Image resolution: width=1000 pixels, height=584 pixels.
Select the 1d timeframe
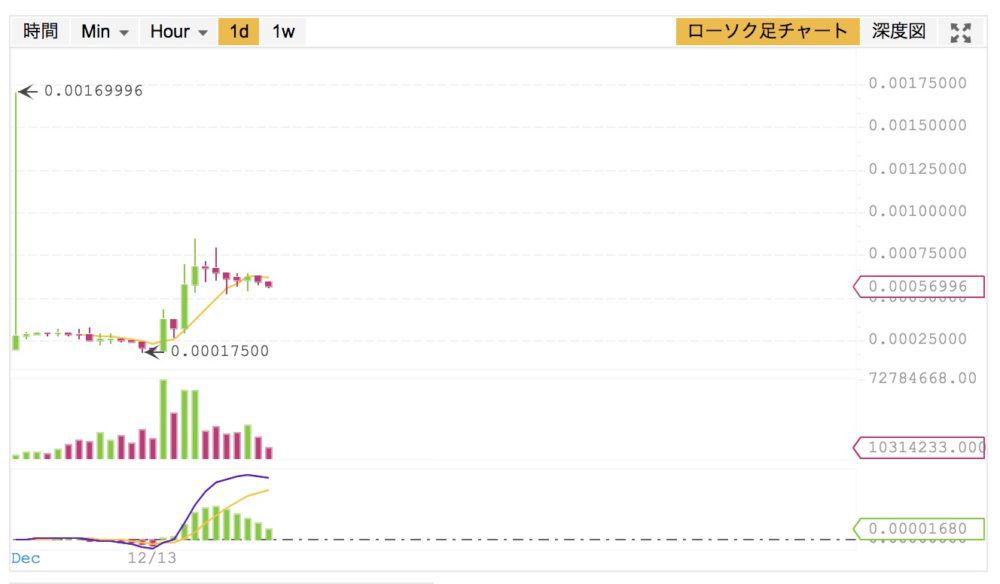tap(239, 31)
